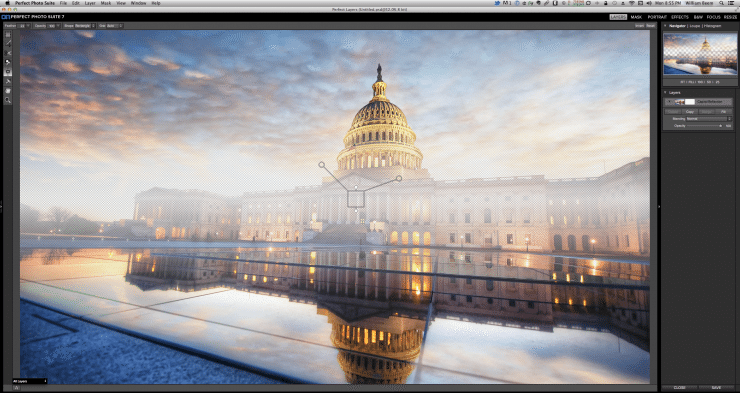The image size is (740, 393).
Task: Switch to the LAYERS module tab
Action: point(618,17)
